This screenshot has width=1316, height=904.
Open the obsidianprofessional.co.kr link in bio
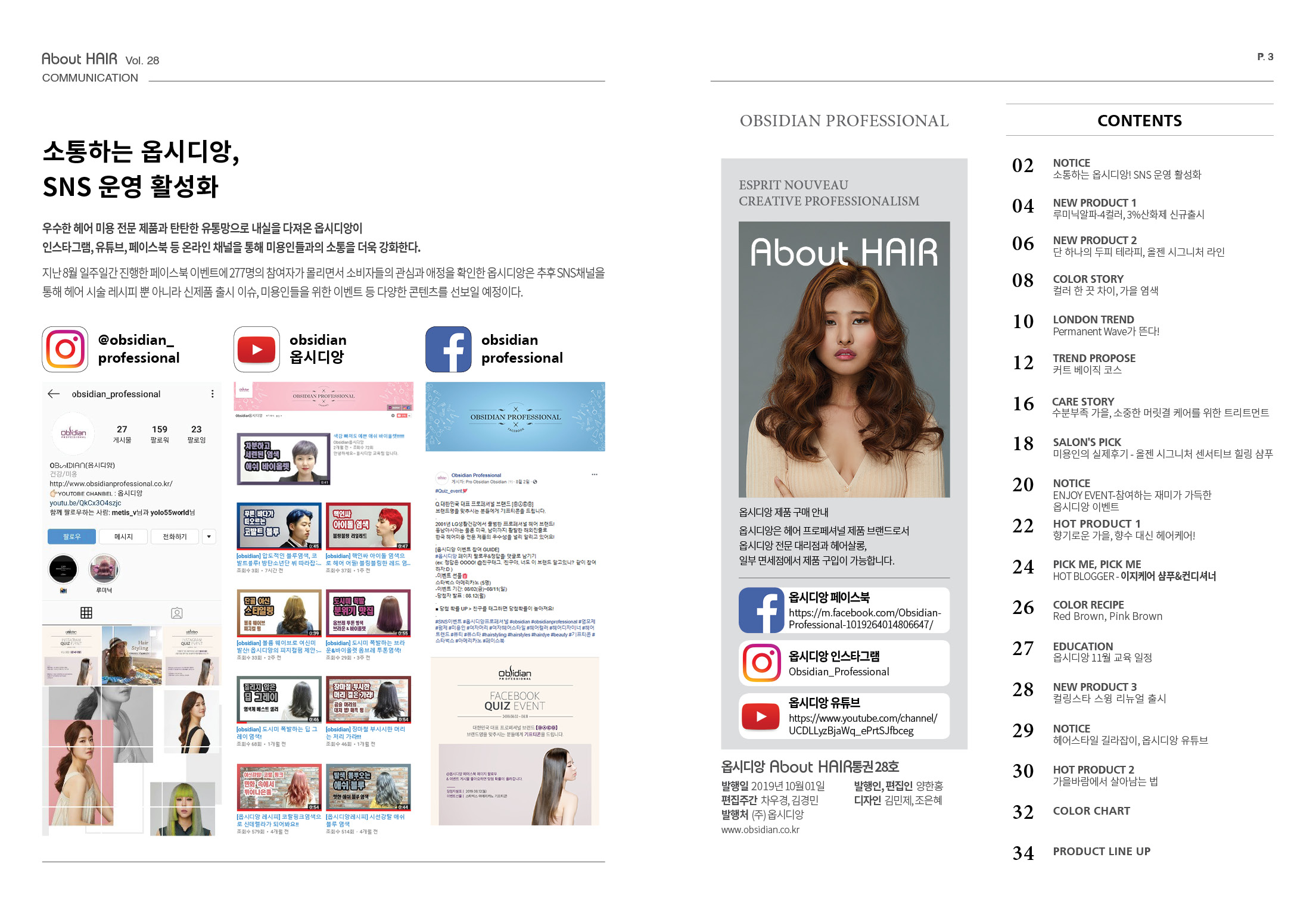[111, 484]
